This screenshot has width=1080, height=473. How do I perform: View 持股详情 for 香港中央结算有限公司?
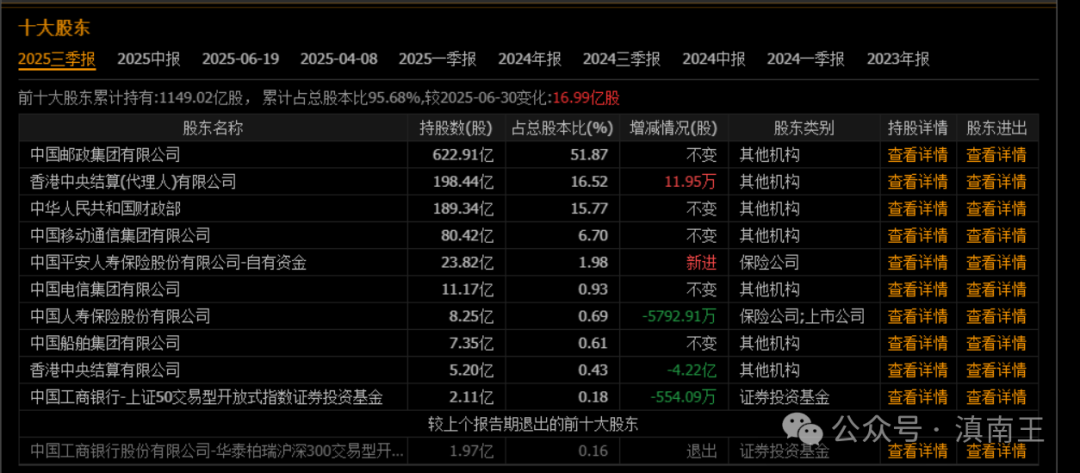(x=917, y=370)
